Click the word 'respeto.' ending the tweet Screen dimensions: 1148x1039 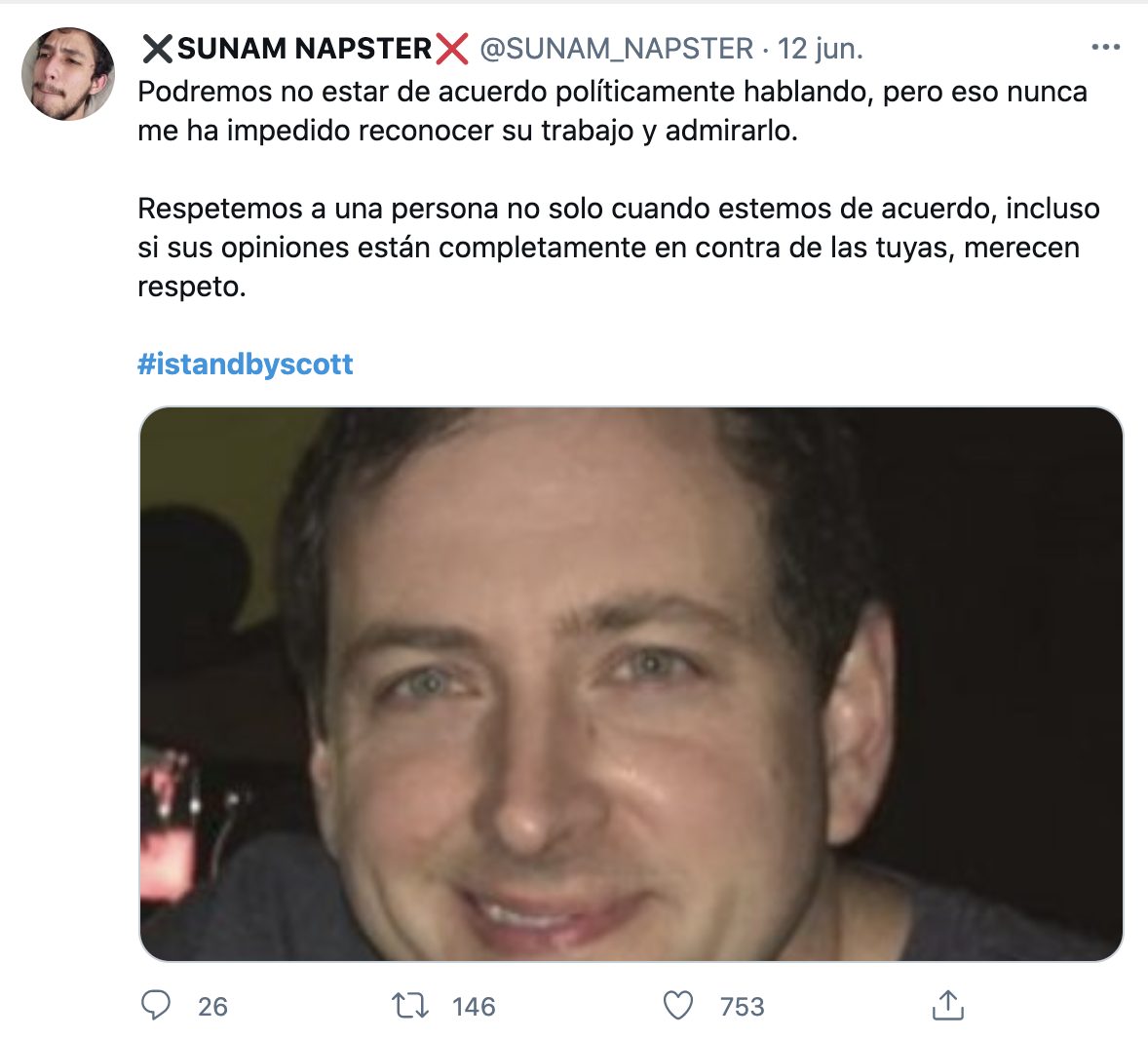(192, 287)
